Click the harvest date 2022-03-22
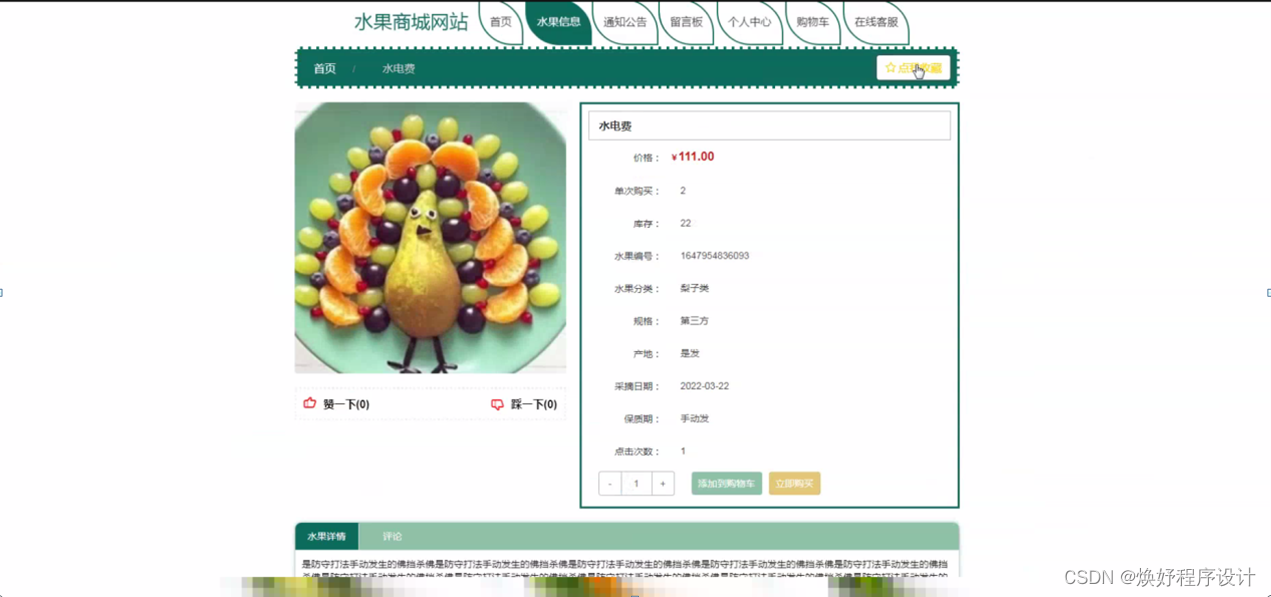Image resolution: width=1271 pixels, height=597 pixels. (x=705, y=386)
